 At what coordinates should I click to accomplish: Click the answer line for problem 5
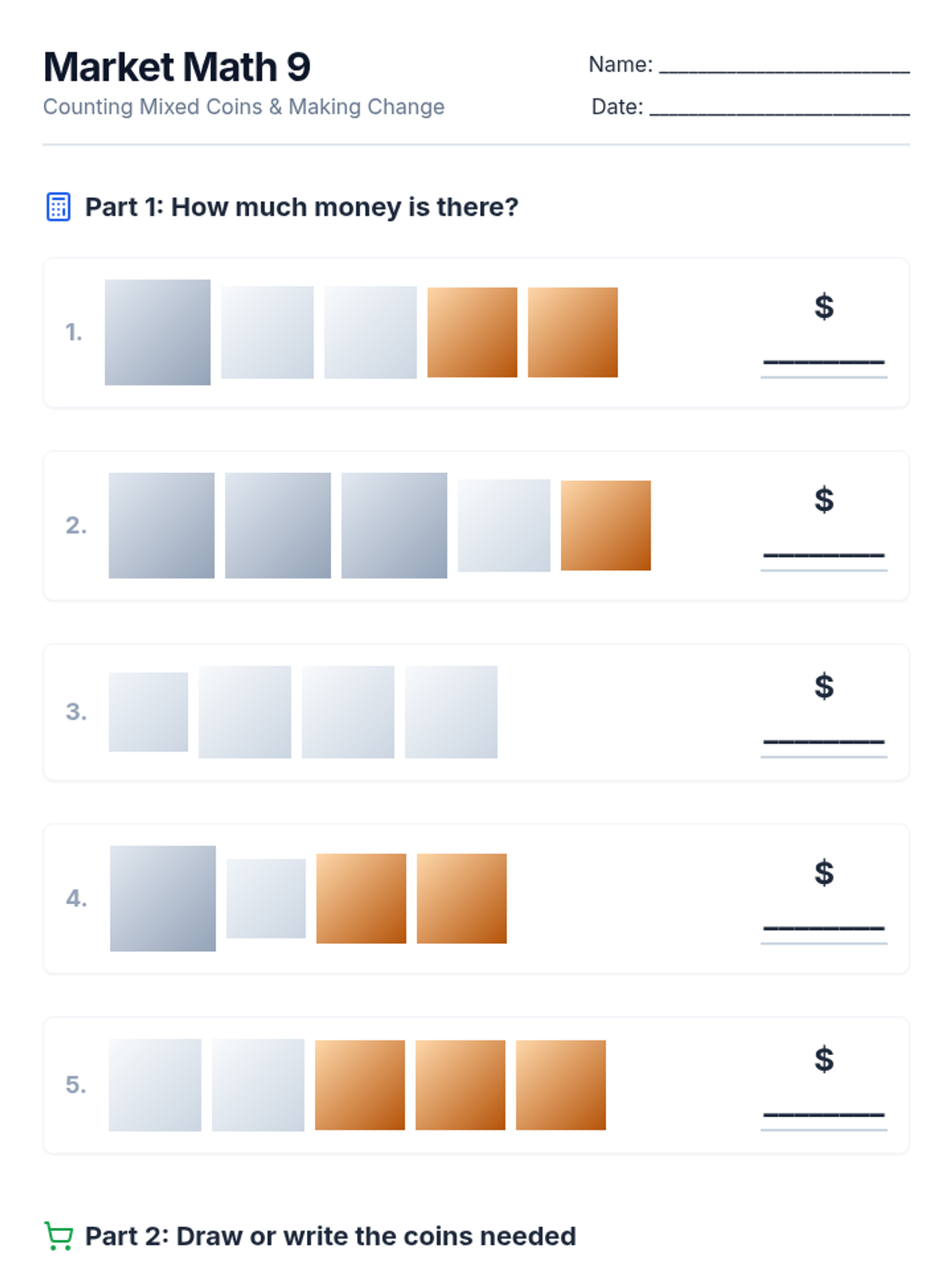coord(823,1114)
